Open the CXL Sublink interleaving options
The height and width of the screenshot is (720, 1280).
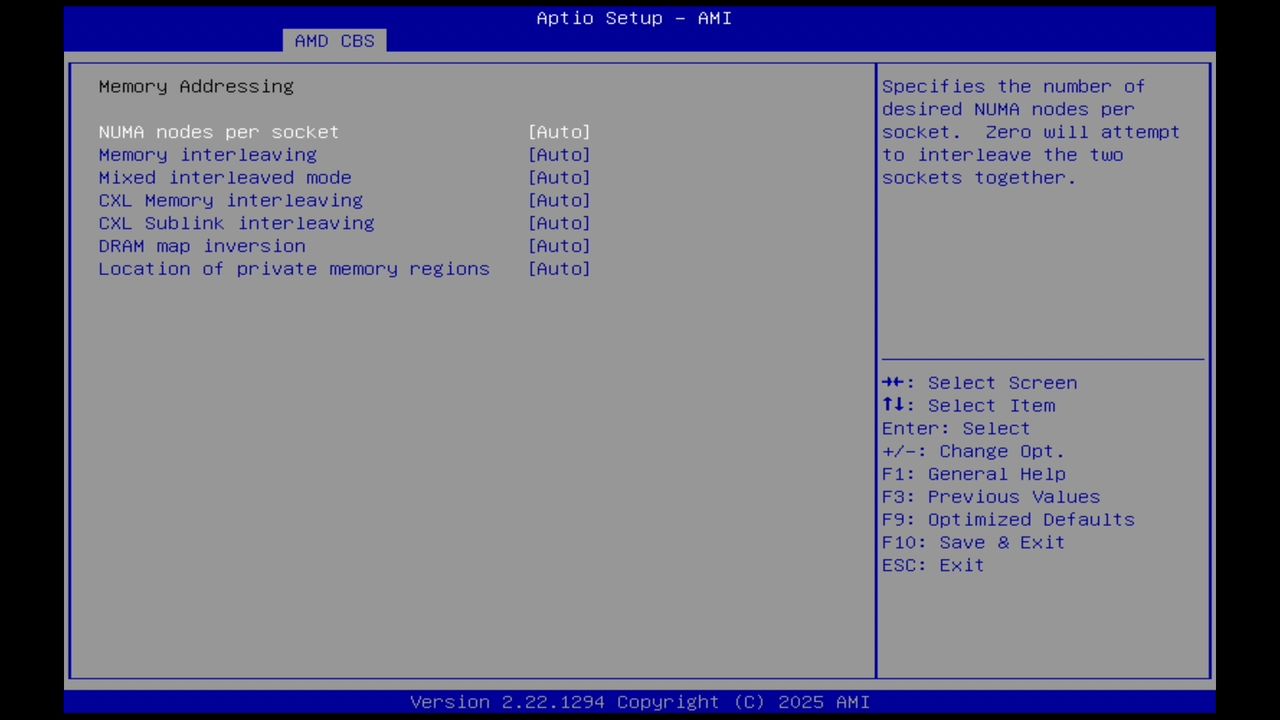pos(559,223)
